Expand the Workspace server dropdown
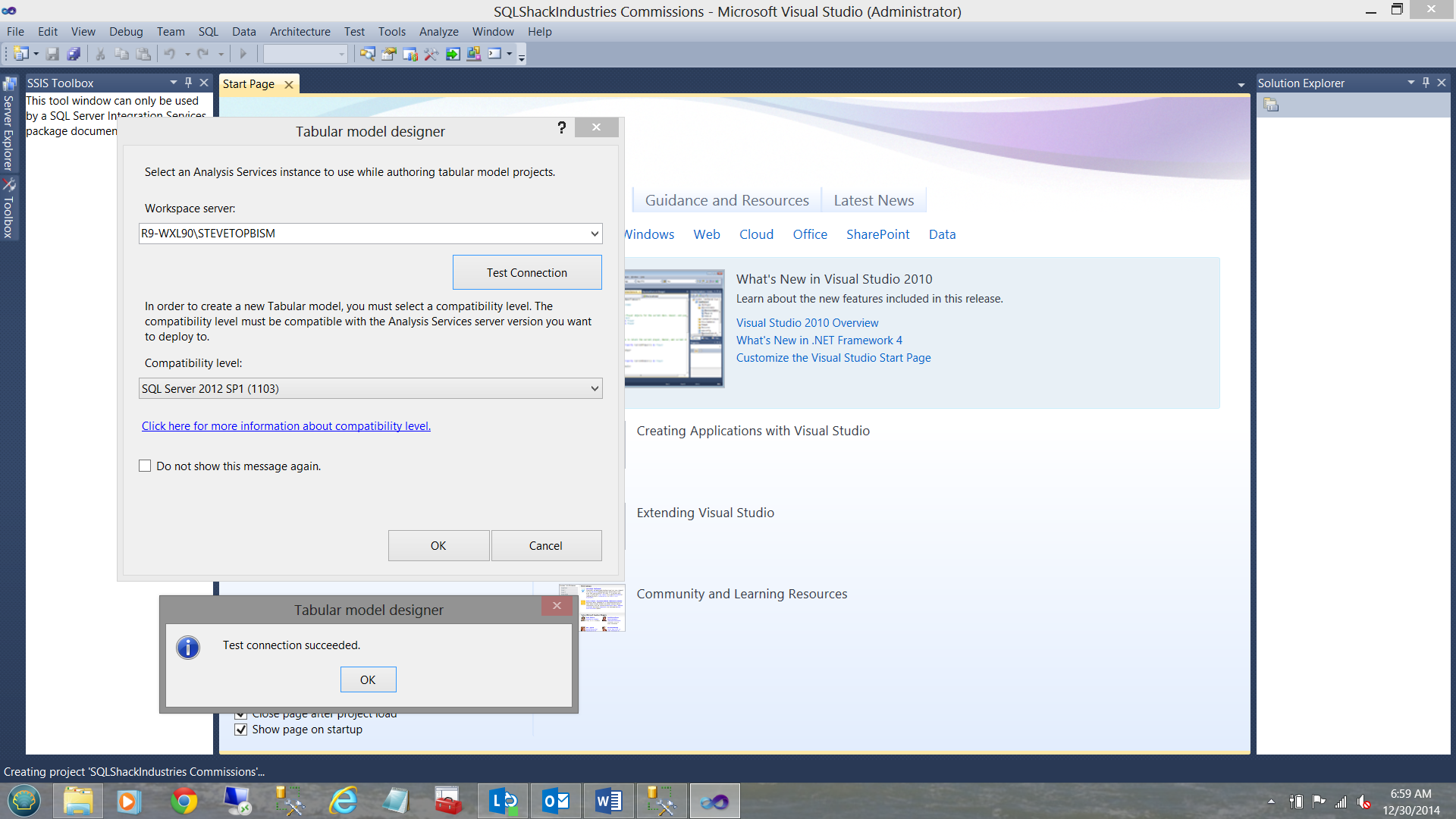The width and height of the screenshot is (1456, 819). click(595, 234)
